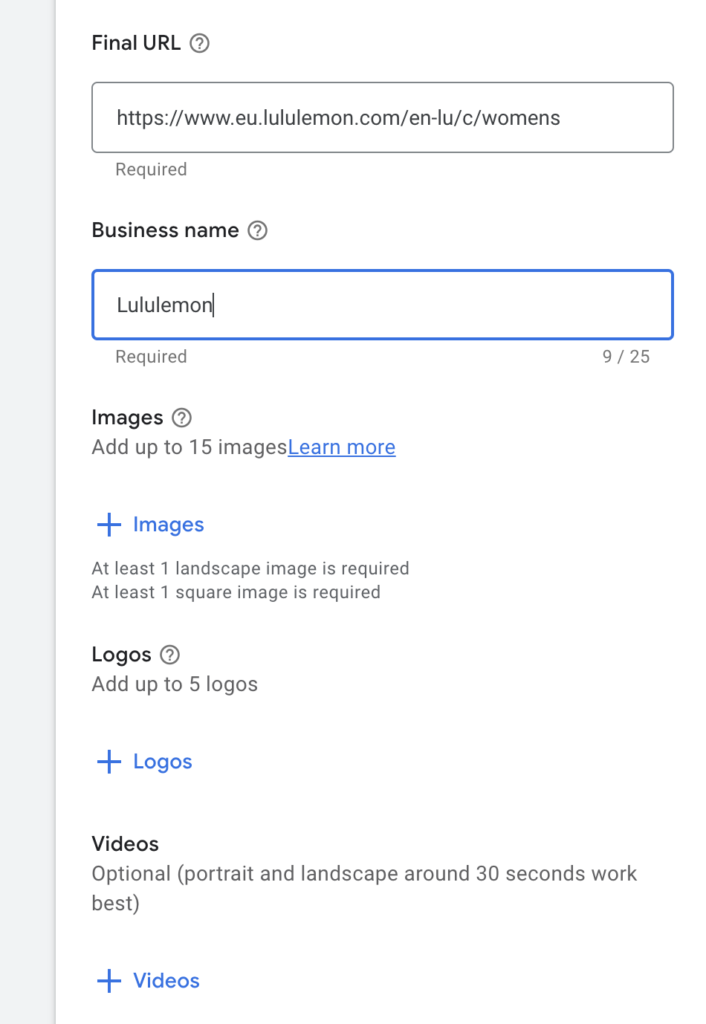706x1024 pixels.
Task: Select 'At least 1 square image is required'
Action: [x=236, y=592]
